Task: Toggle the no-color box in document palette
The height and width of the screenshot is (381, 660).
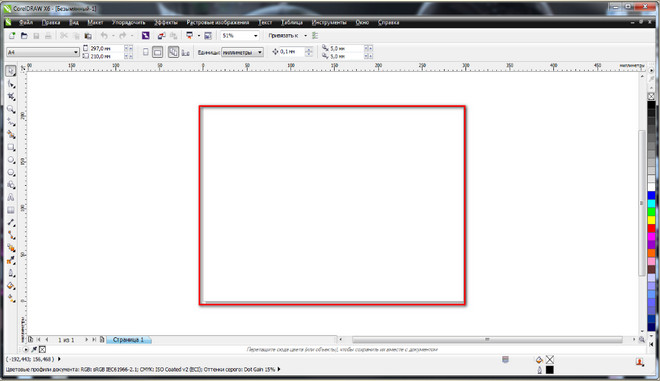Action: 43,349
